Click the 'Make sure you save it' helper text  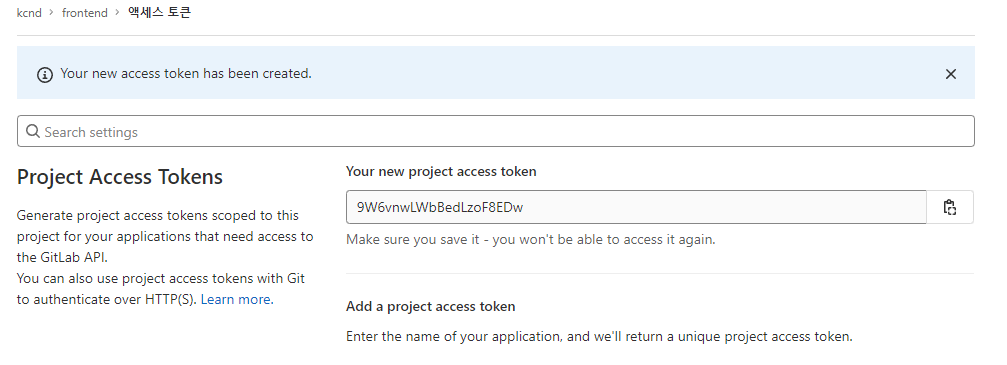[530, 240]
